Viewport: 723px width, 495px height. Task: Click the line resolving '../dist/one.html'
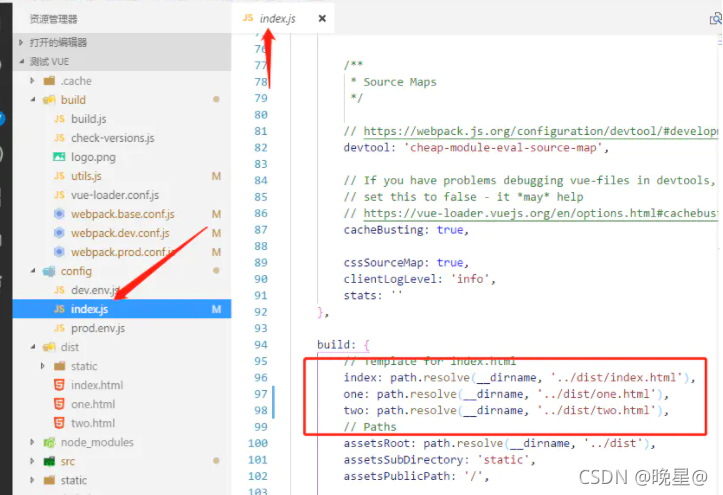(x=506, y=394)
